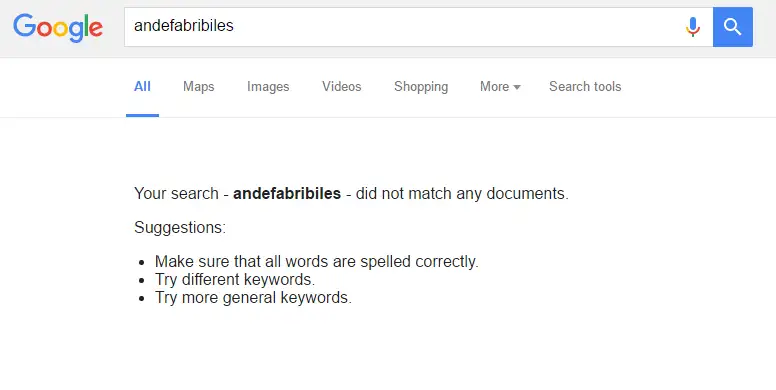Click the blue underline beneath the All tab

pos(143,116)
